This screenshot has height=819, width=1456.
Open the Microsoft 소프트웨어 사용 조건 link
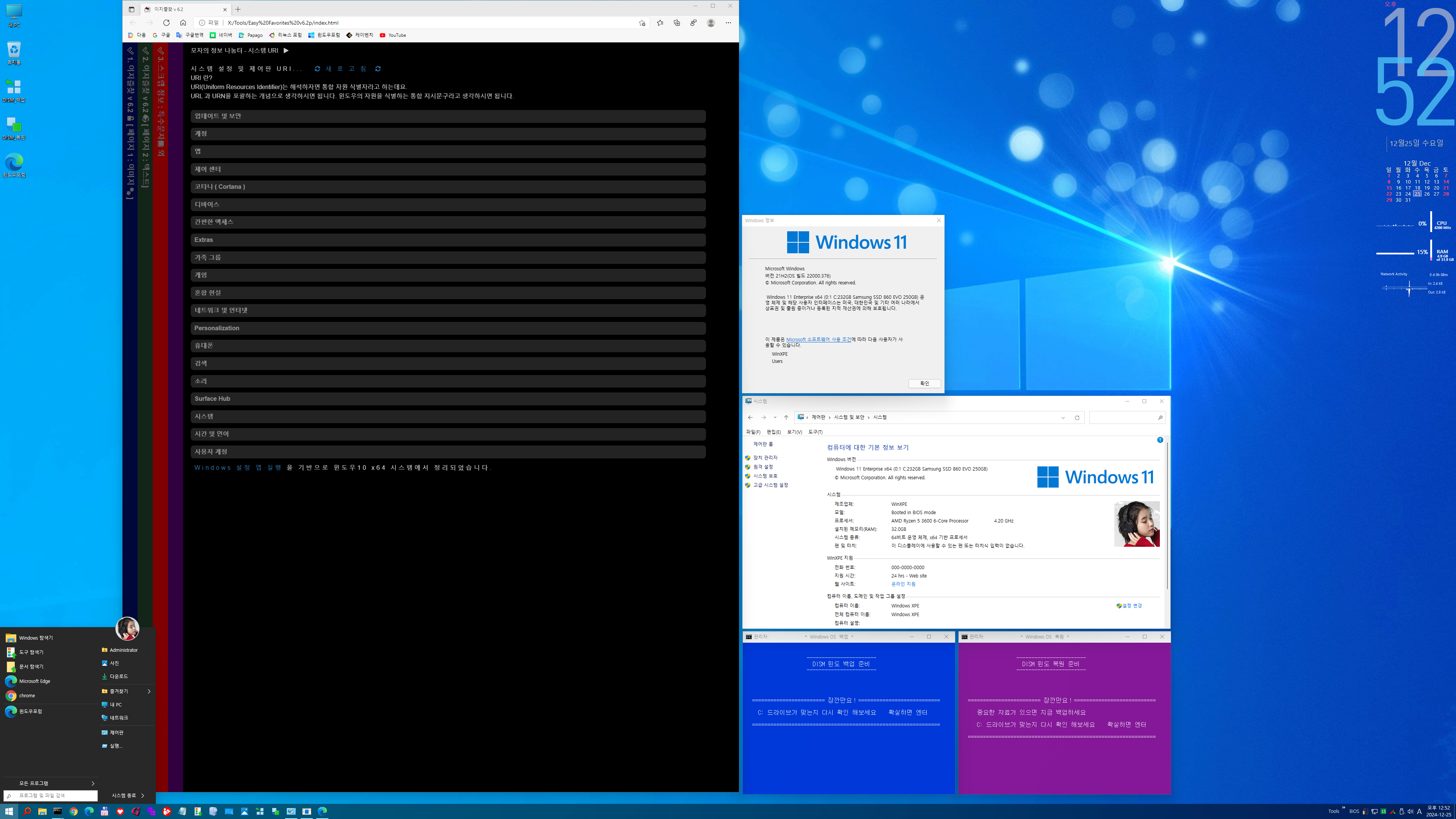(819, 340)
